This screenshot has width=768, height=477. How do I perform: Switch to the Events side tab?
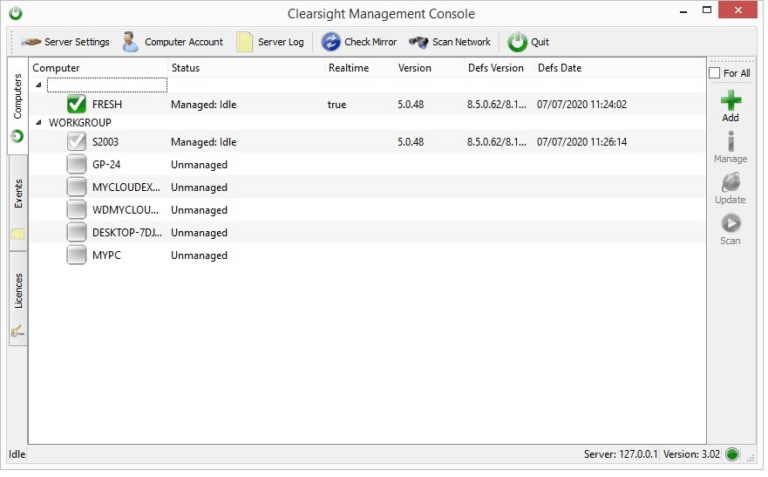click(18, 204)
